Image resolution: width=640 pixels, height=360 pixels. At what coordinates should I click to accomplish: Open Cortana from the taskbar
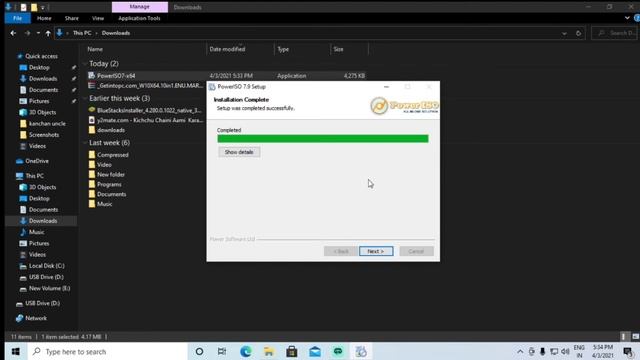pyautogui.click(x=199, y=351)
